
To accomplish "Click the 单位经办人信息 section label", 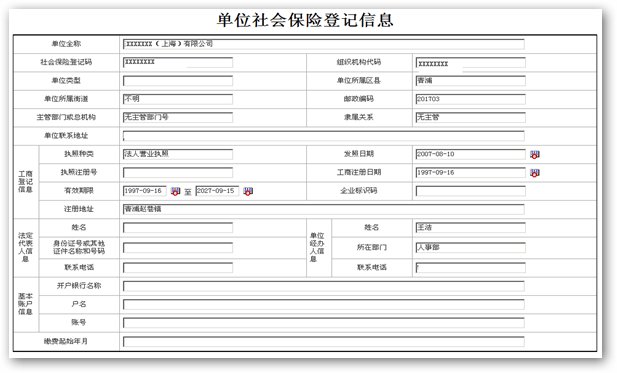I will coord(317,247).
